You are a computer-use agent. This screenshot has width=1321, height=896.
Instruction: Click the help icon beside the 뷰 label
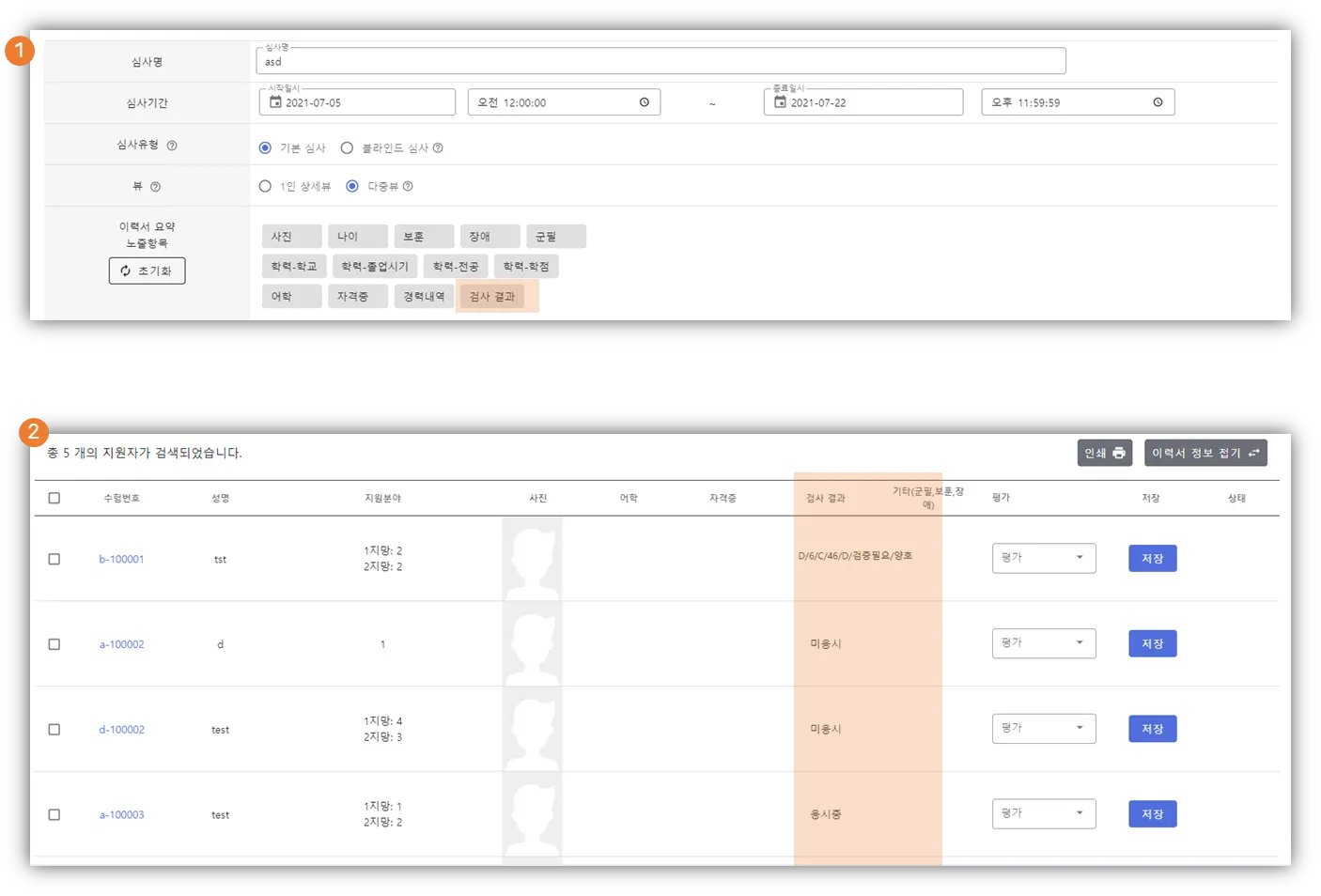[x=156, y=187]
